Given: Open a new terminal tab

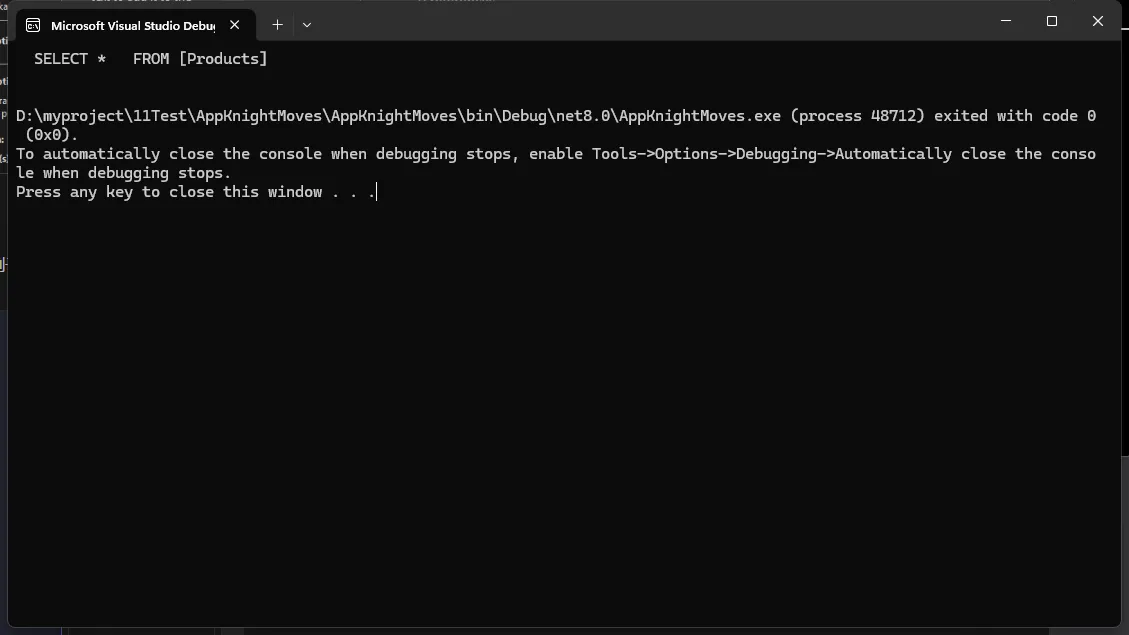Looking at the screenshot, I should point(277,25).
